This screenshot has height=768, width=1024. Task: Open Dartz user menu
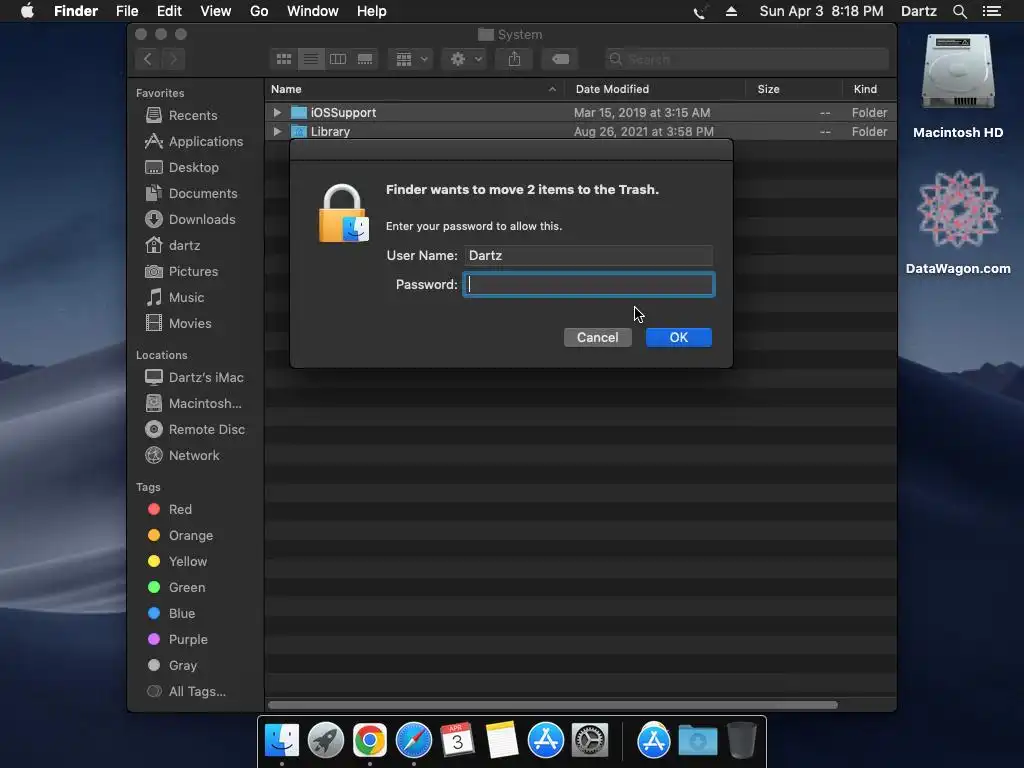918,11
